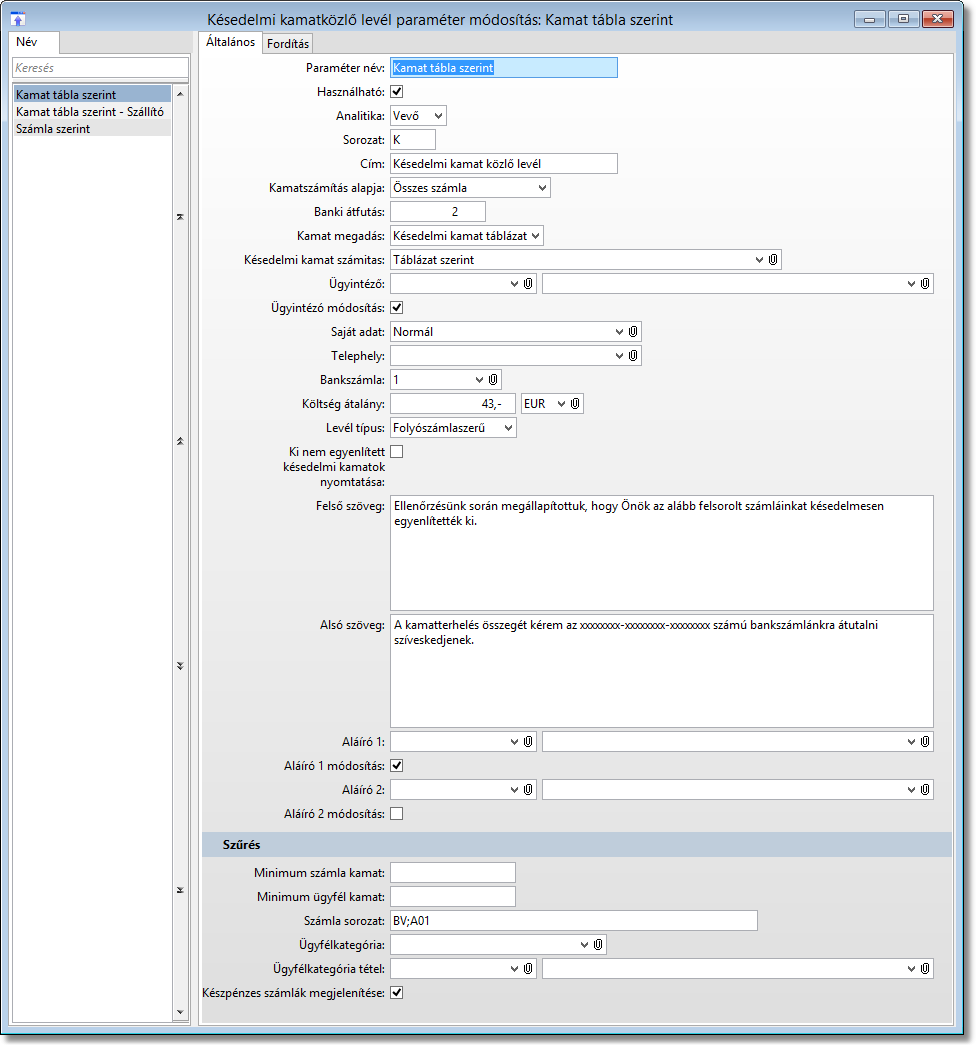Click the list scrollbar down arrow
The height and width of the screenshot is (1047, 976).
(180, 1012)
